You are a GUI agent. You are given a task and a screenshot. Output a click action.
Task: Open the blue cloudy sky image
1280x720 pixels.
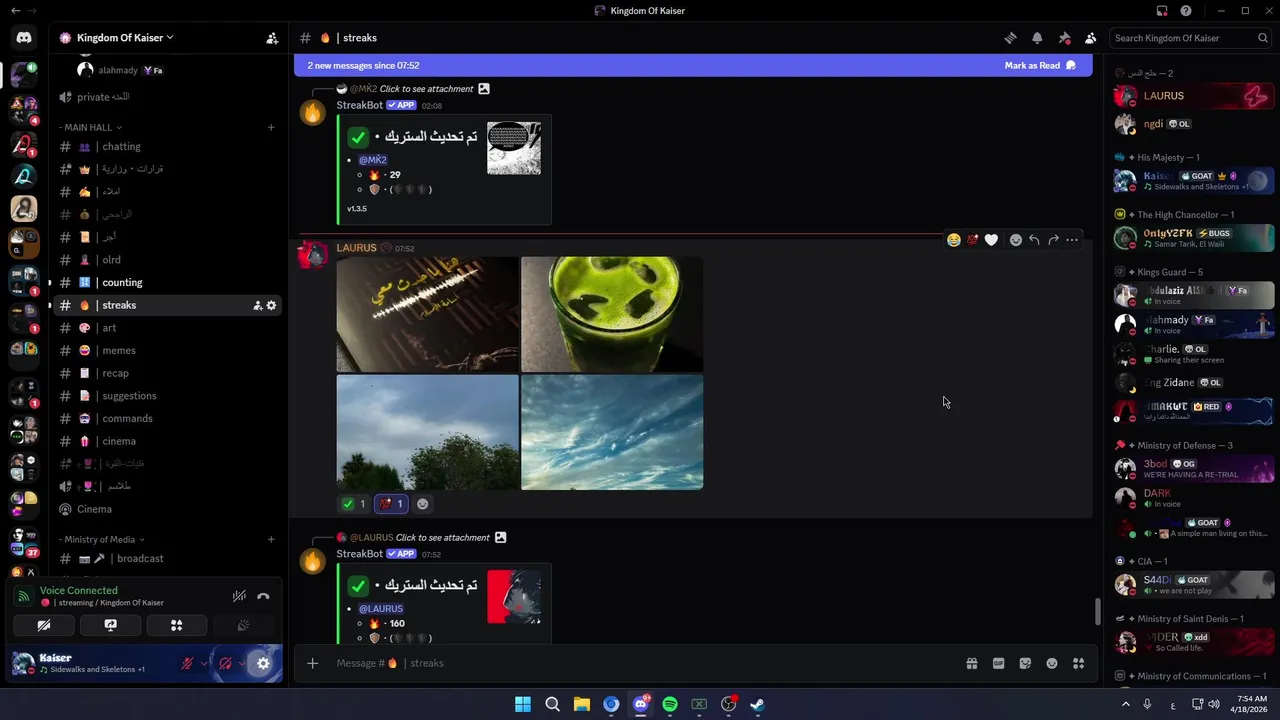coord(612,432)
